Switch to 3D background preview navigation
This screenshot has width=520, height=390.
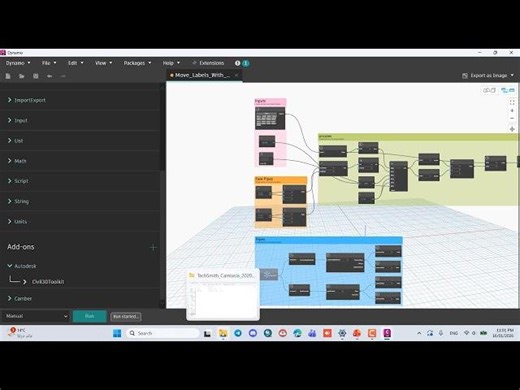(489, 90)
